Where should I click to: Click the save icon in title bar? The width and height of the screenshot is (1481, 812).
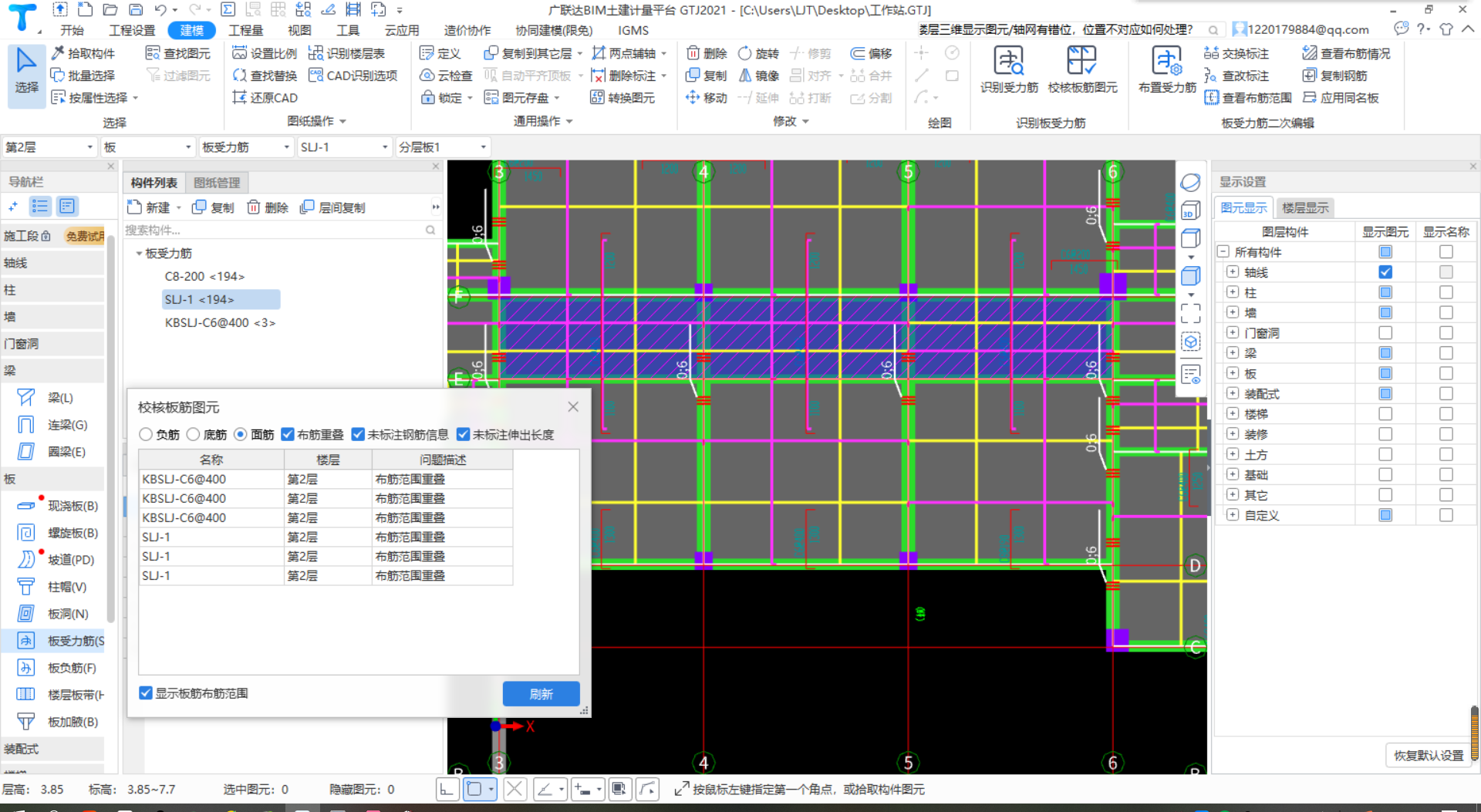[x=136, y=9]
